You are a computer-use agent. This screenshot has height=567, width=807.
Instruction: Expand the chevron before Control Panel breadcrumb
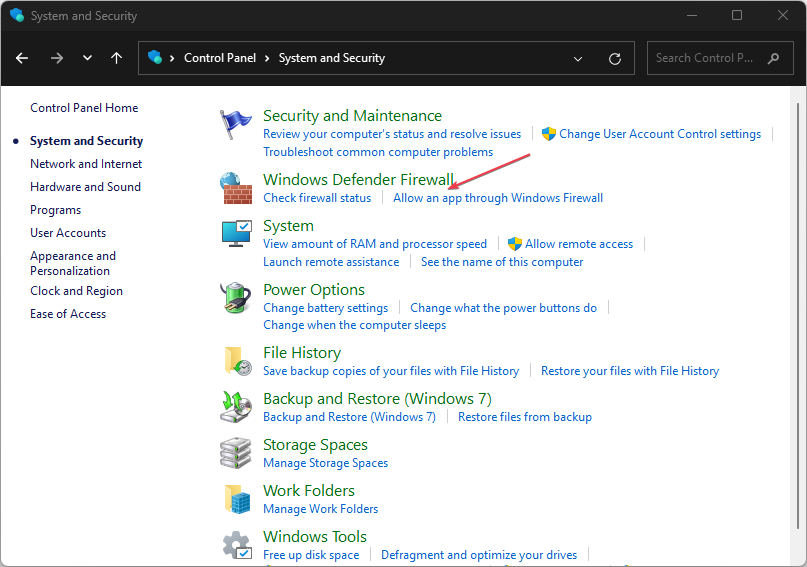(x=172, y=58)
